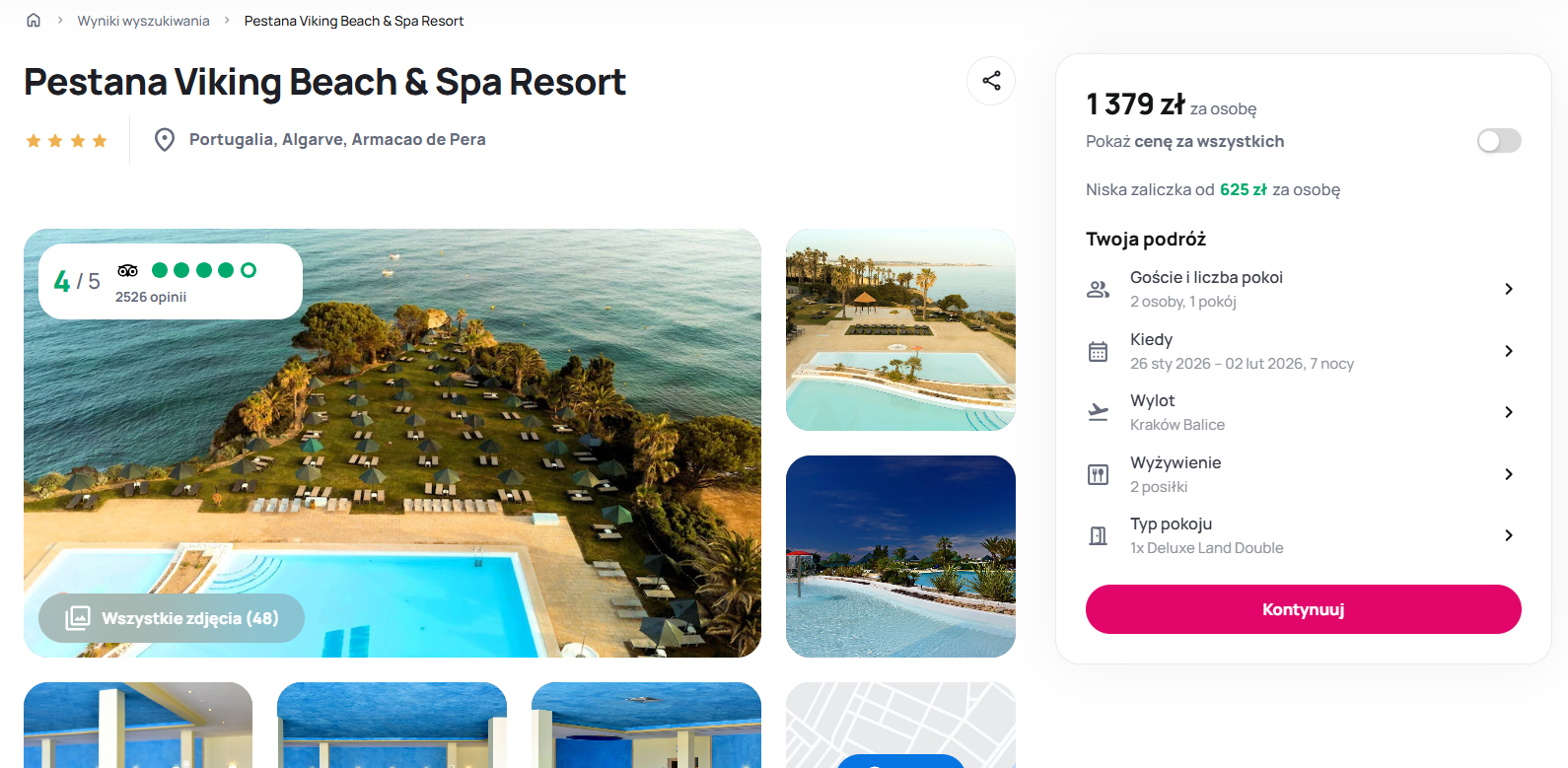This screenshot has height=768, width=1568.
Task: Open Typ pokoju Deluxe Land Double chevron
Action: (1508, 535)
